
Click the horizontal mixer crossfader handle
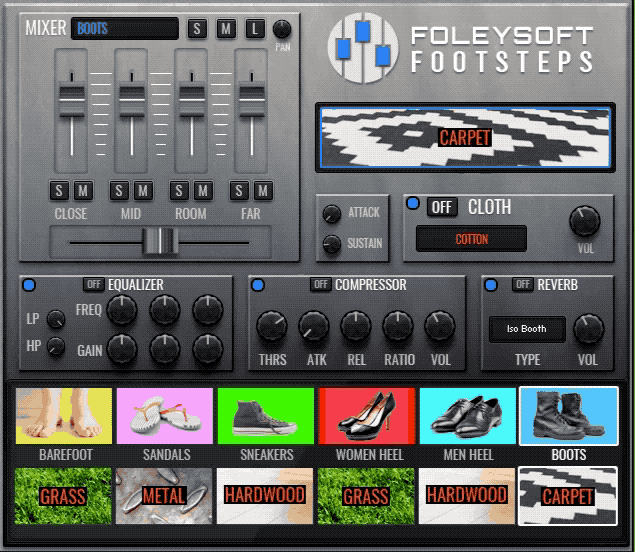160,241
